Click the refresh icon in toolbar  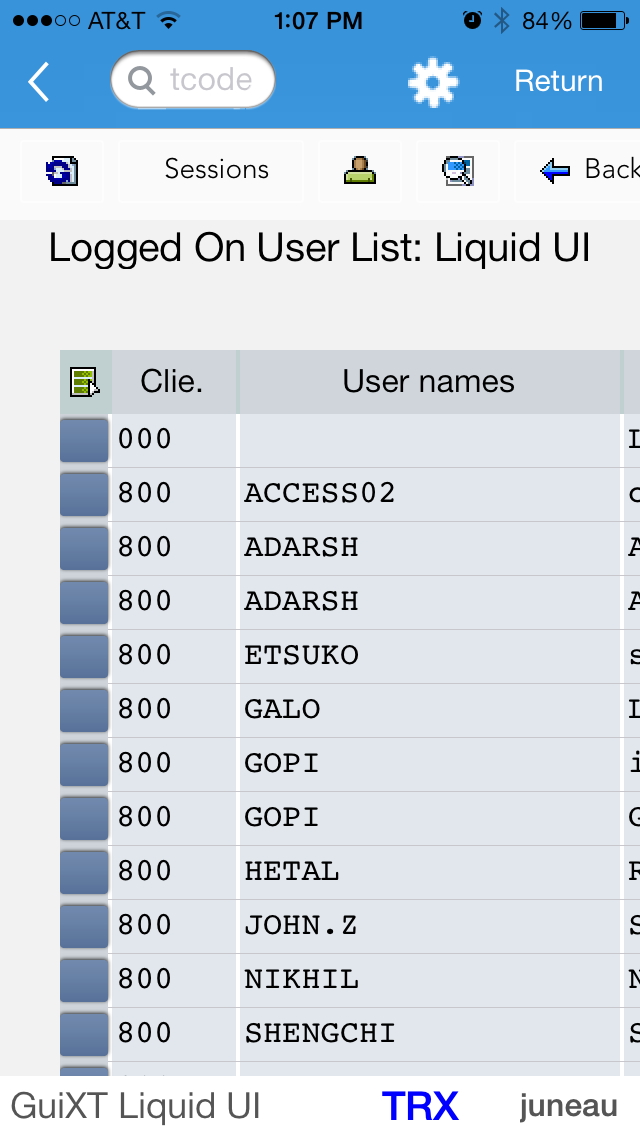click(62, 171)
